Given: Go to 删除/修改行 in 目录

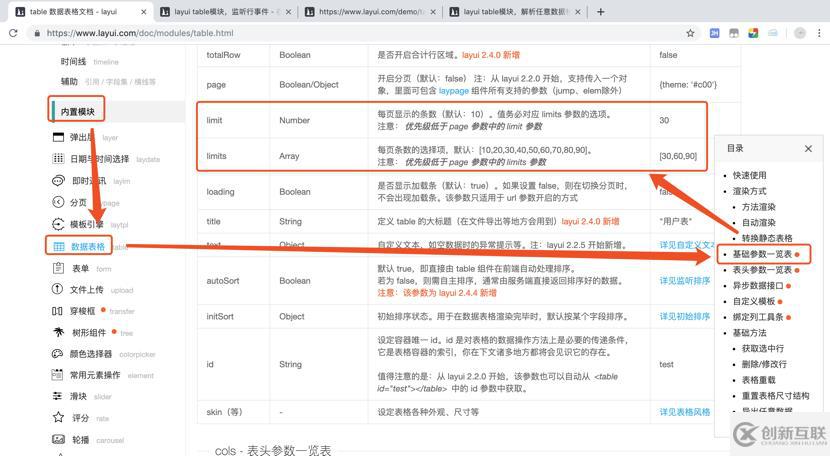Looking at the screenshot, I should coord(764,364).
